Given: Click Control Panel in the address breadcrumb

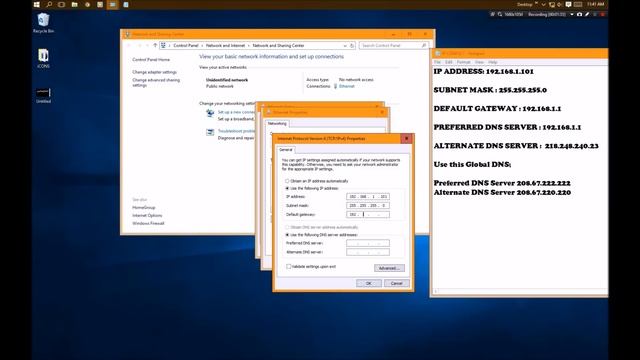Looking at the screenshot, I should click(186, 45).
